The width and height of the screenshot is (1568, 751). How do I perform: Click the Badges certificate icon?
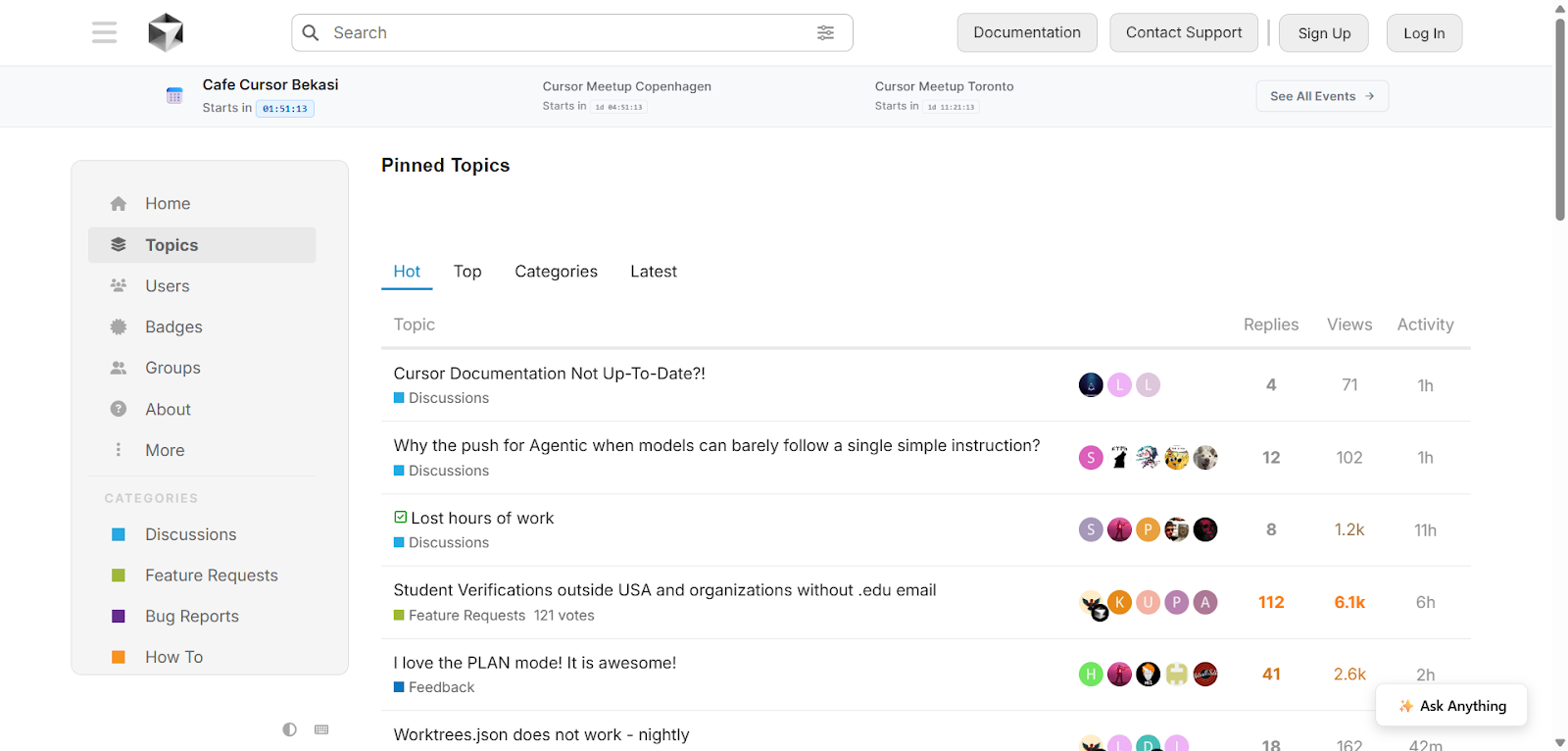click(119, 327)
